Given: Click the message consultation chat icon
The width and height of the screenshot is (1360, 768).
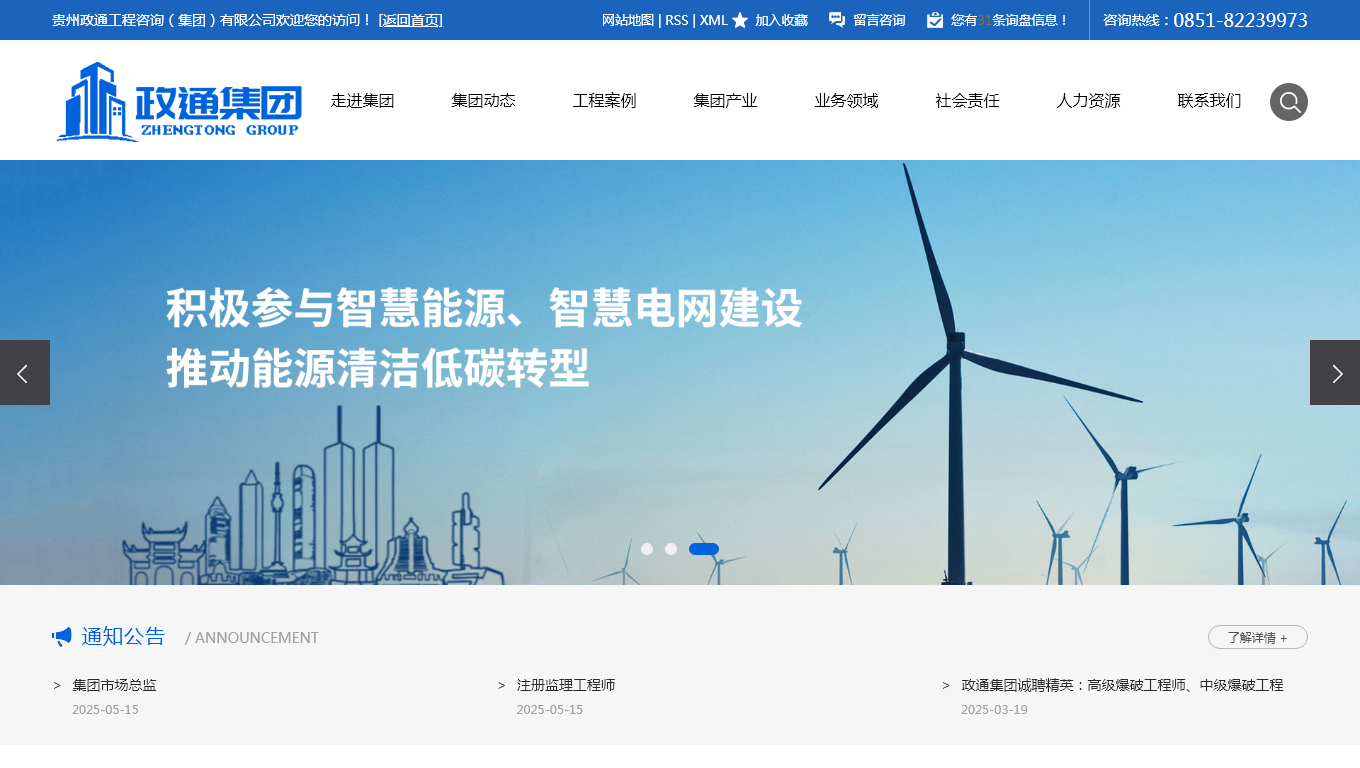Looking at the screenshot, I should 837,20.
